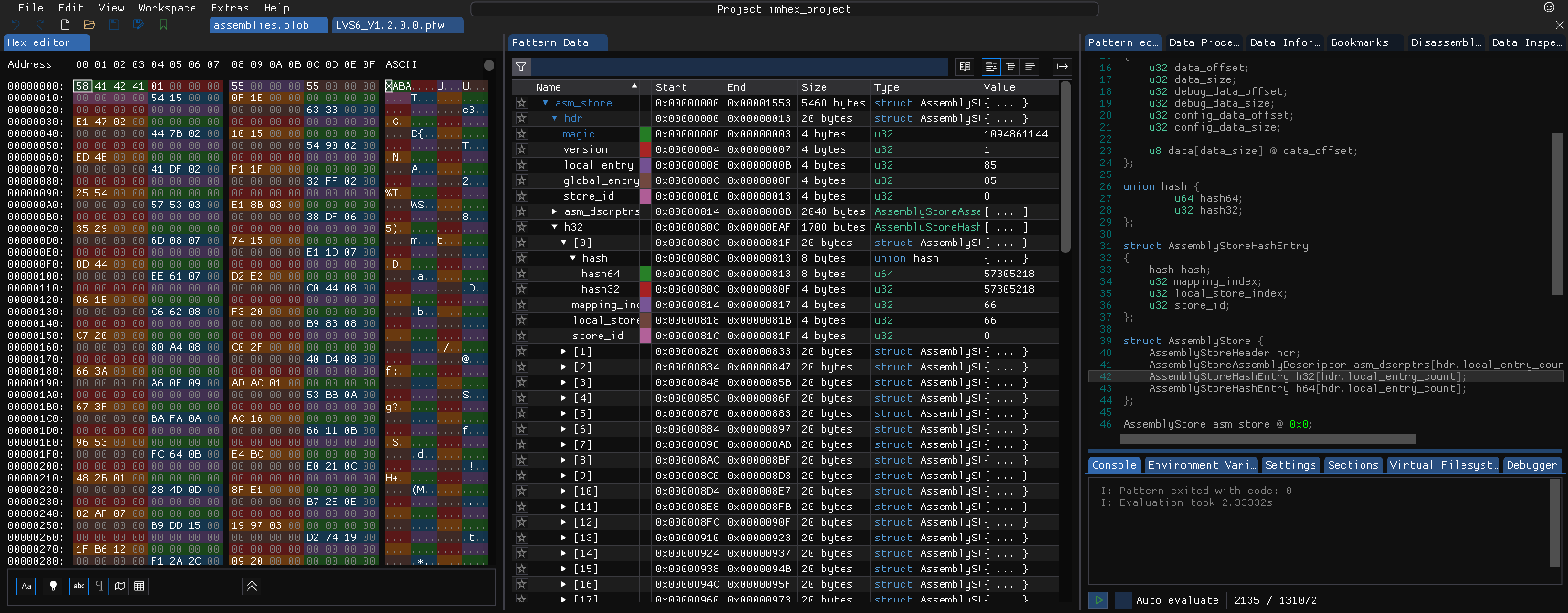Click the open-book icon in the Pattern Data toolbar
Screen dimensions: 1568x613
pos(965,67)
